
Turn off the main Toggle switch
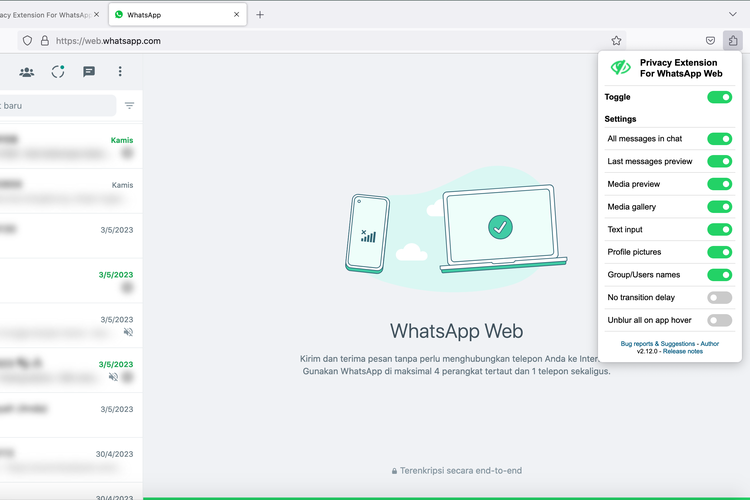719,97
